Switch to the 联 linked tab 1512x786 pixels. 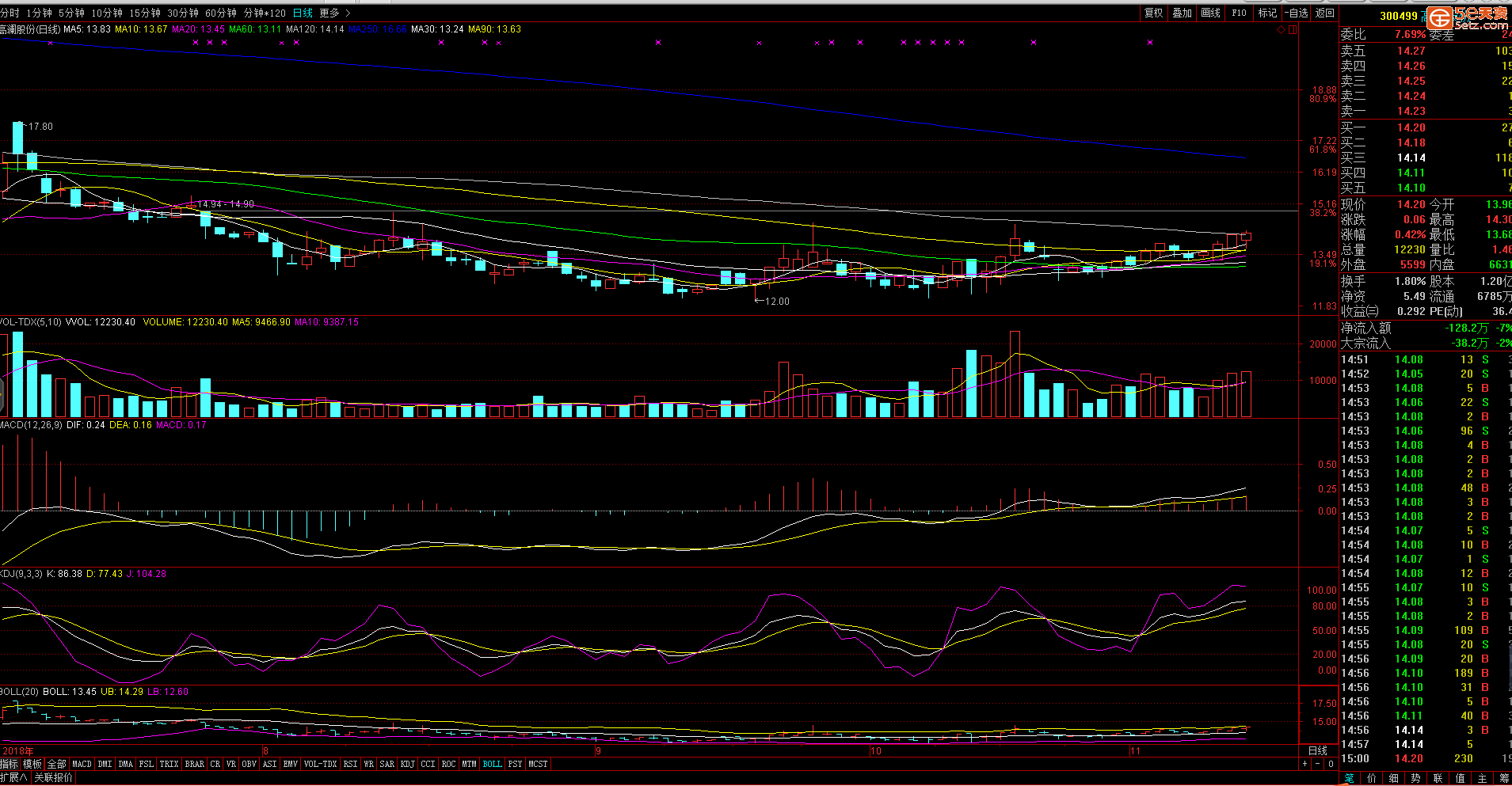point(1438,778)
